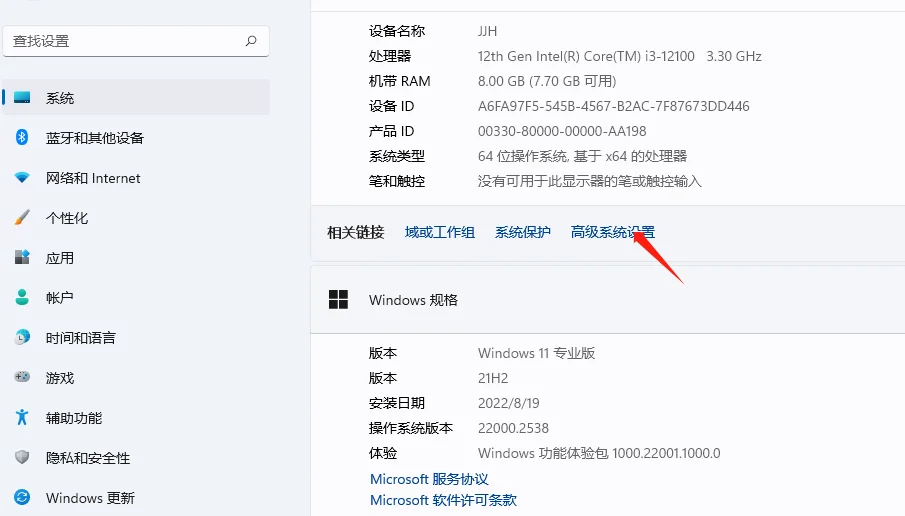Open Microsoft 软件许可条款 link

[443, 500]
